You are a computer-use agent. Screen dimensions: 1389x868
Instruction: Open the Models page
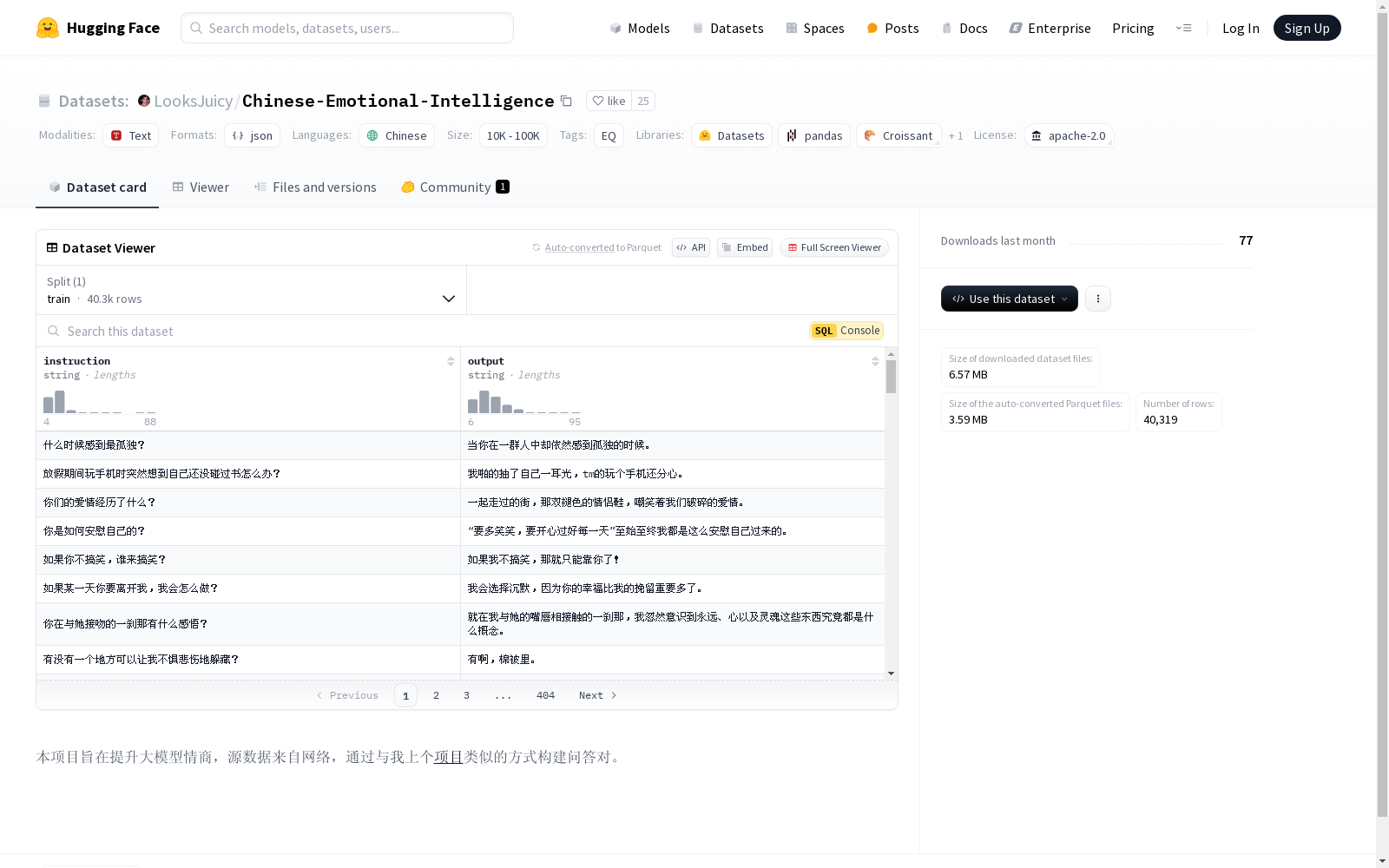640,28
